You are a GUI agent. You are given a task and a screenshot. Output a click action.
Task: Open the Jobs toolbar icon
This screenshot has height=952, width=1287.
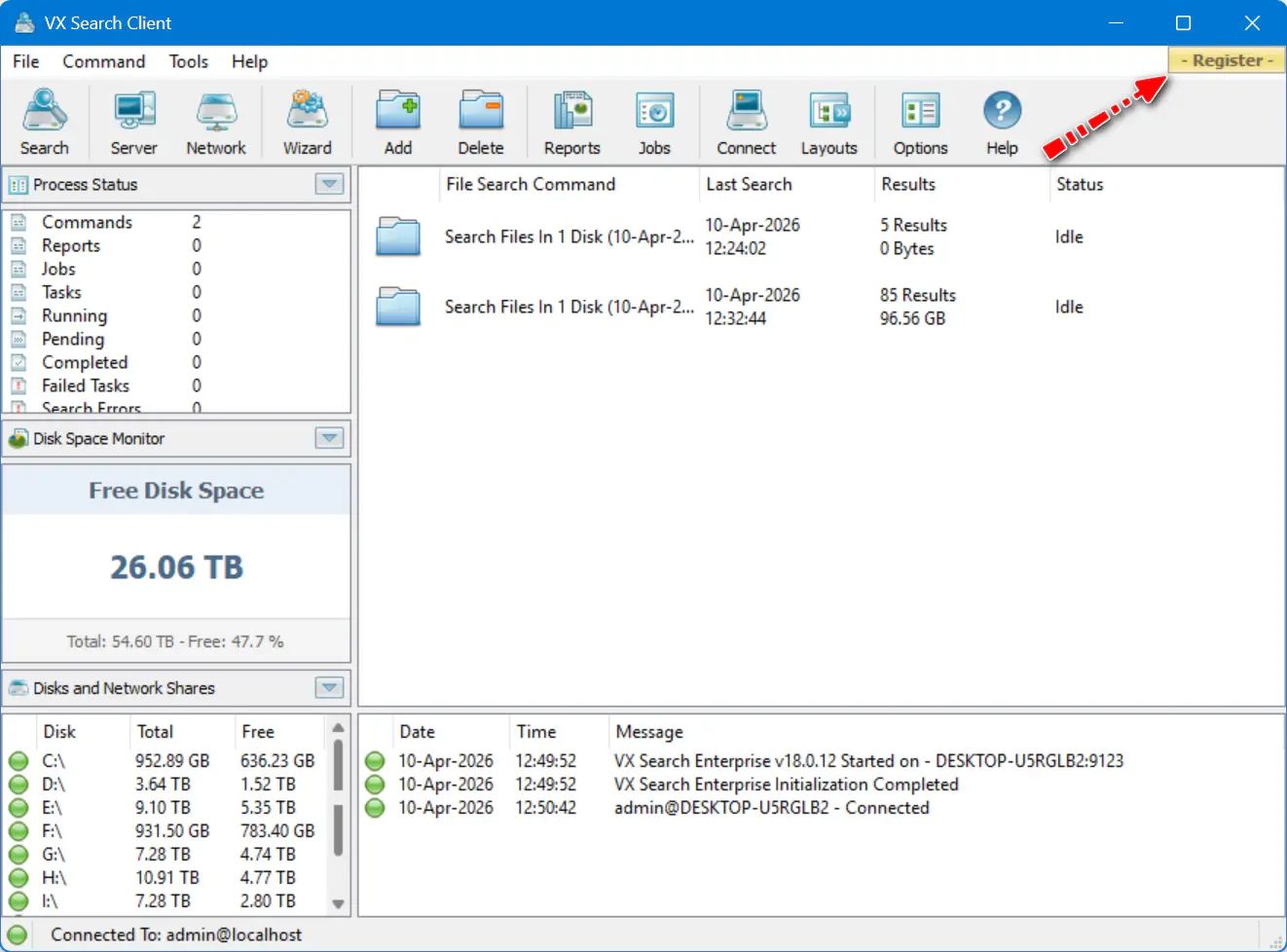click(654, 122)
